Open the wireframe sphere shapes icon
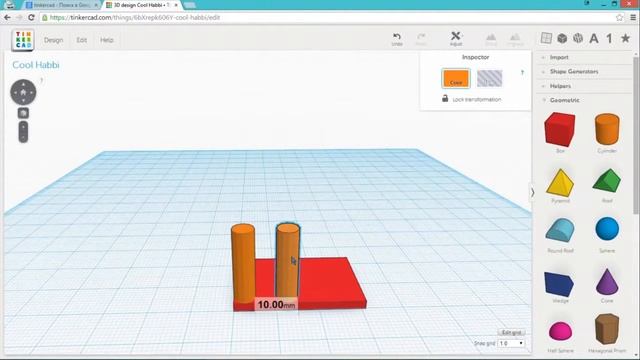Screen dimensions: 640x360 578,38
